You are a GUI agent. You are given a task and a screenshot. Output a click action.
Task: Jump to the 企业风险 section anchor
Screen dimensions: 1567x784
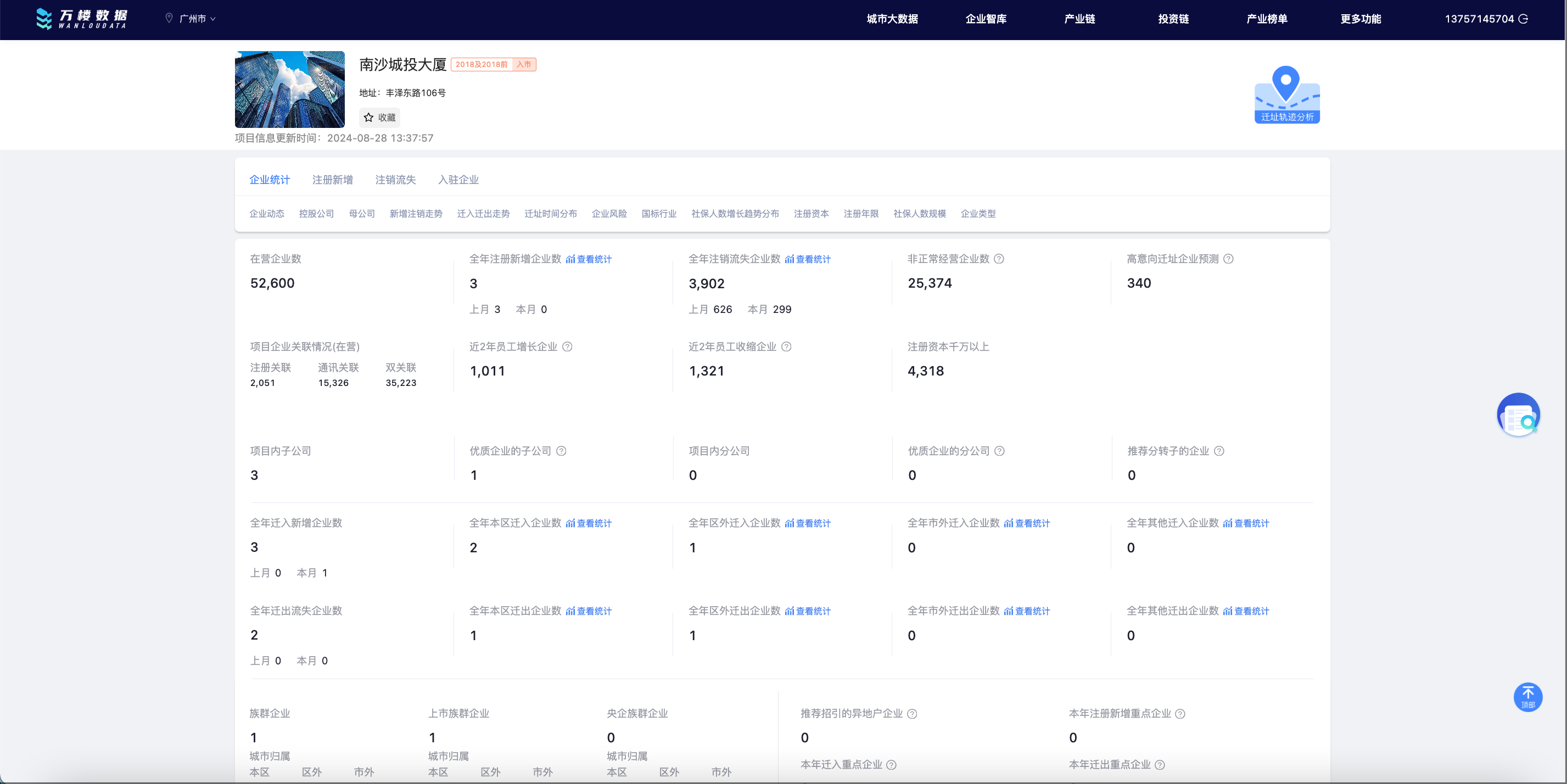(609, 214)
